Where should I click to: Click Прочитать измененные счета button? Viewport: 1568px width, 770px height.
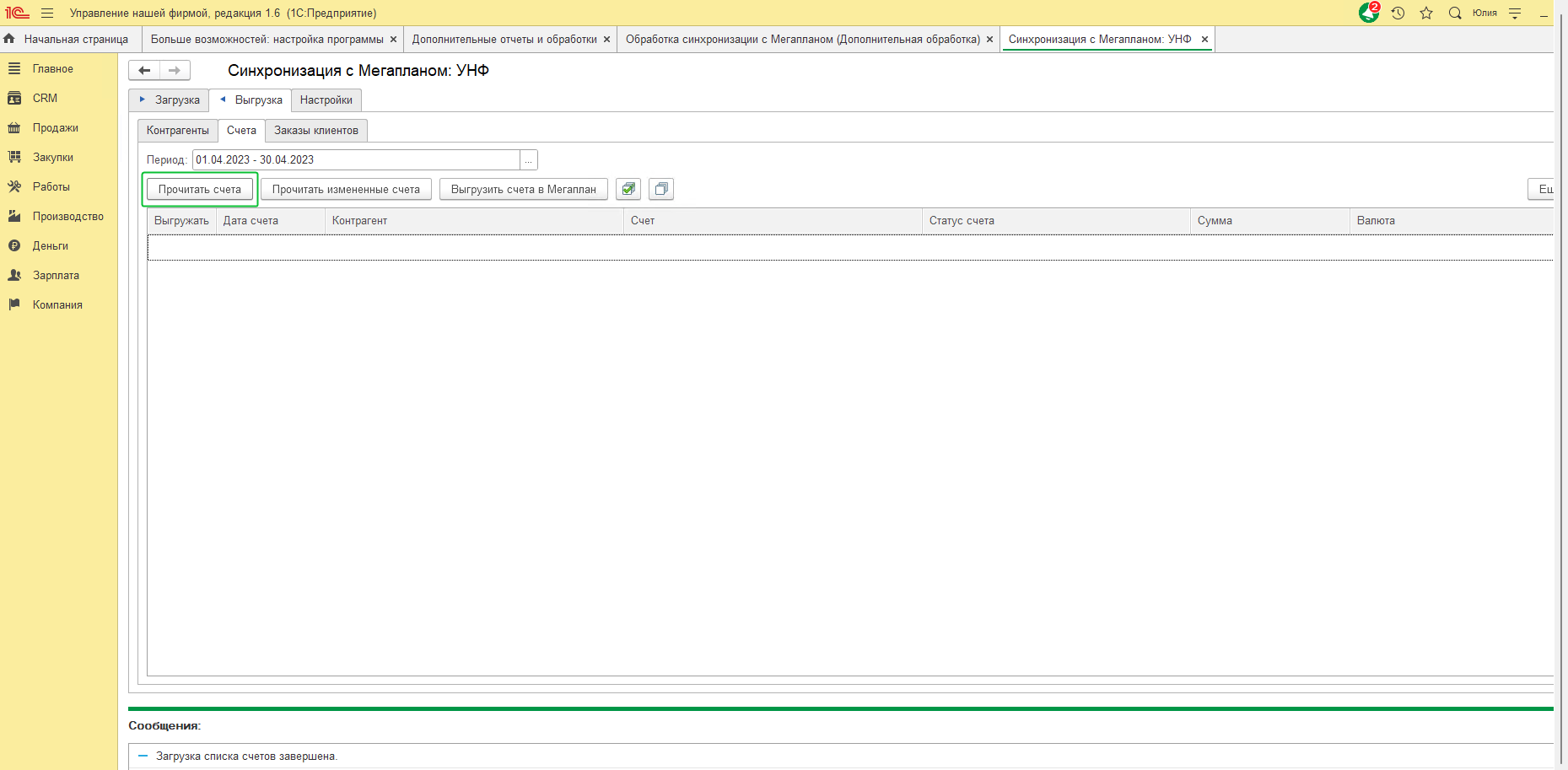coord(346,189)
